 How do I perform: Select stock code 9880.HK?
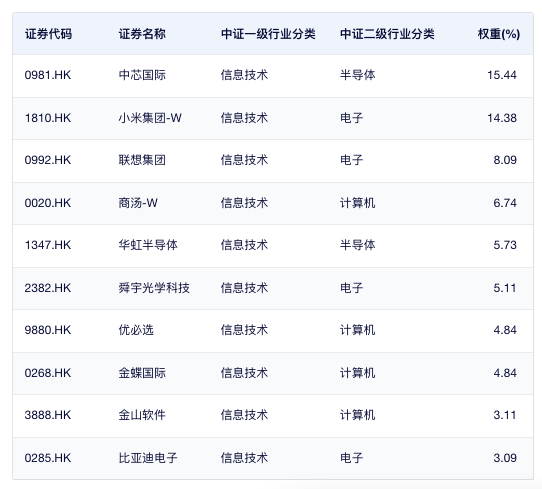pyautogui.click(x=48, y=330)
